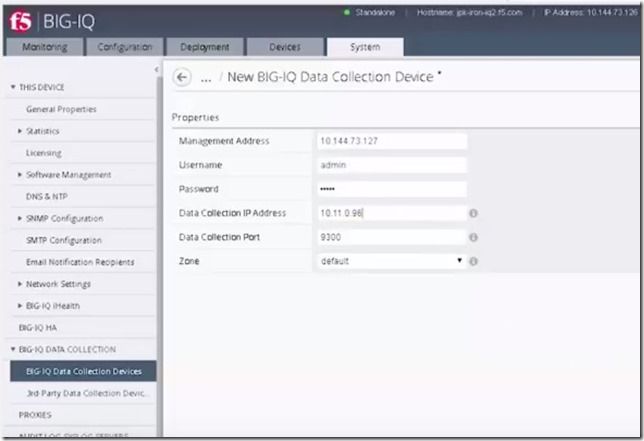
Task: Open SMTP Configuration page
Action: (x=64, y=240)
